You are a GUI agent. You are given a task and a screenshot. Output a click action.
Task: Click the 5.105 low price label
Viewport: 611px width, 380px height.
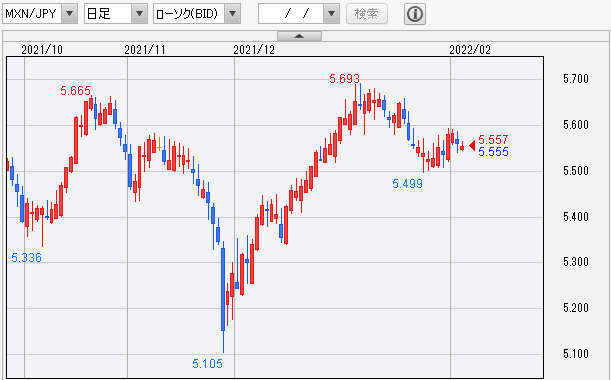tap(207, 364)
